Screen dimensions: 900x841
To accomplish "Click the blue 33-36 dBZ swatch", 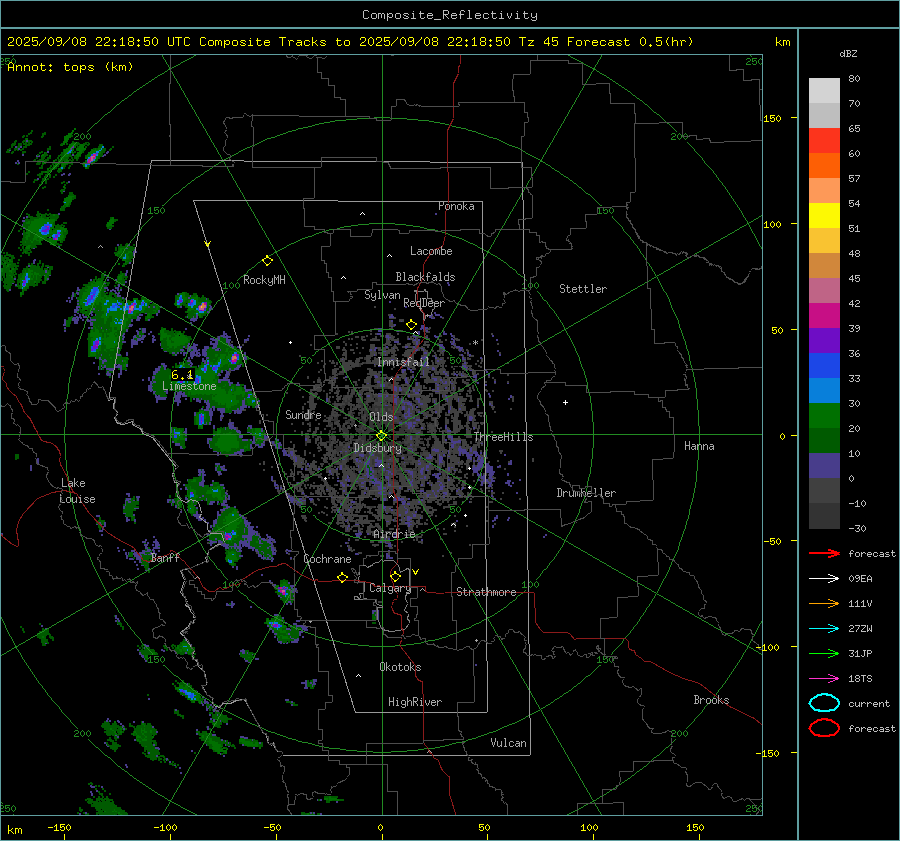I will coord(824,366).
